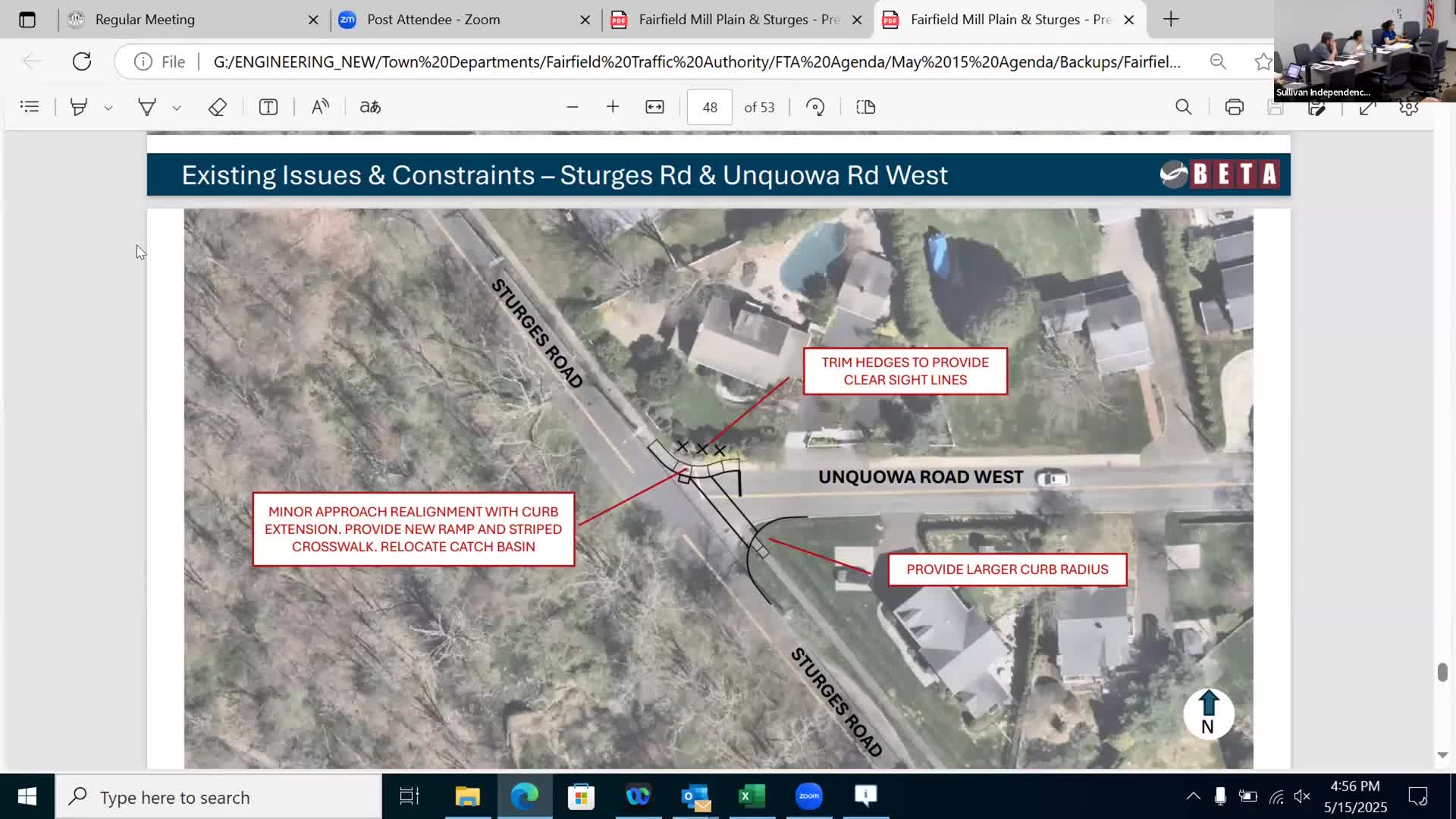Open the Add text tool

coord(268,106)
